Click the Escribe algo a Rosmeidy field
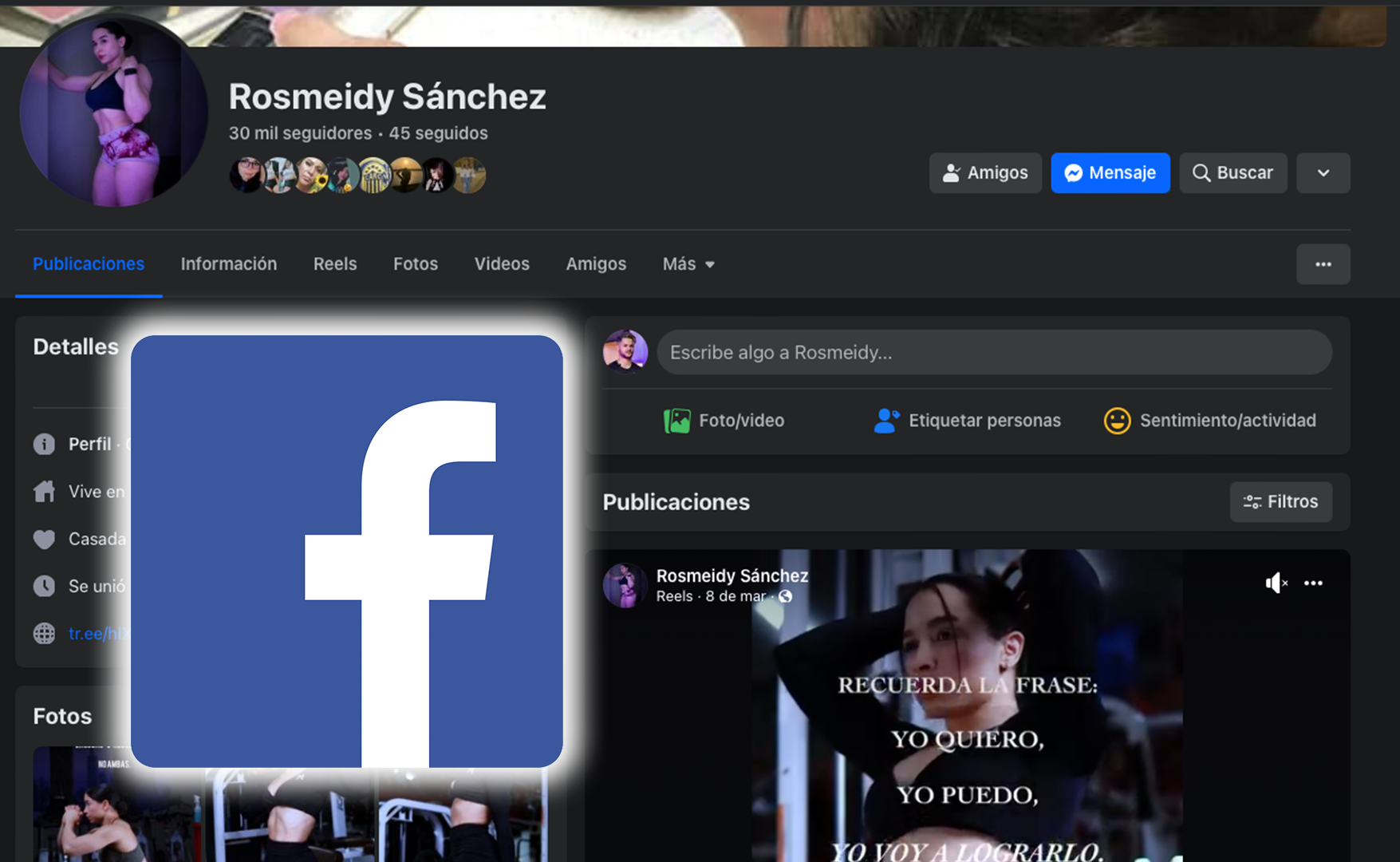Screen dimensions: 1400x862 coord(994,352)
